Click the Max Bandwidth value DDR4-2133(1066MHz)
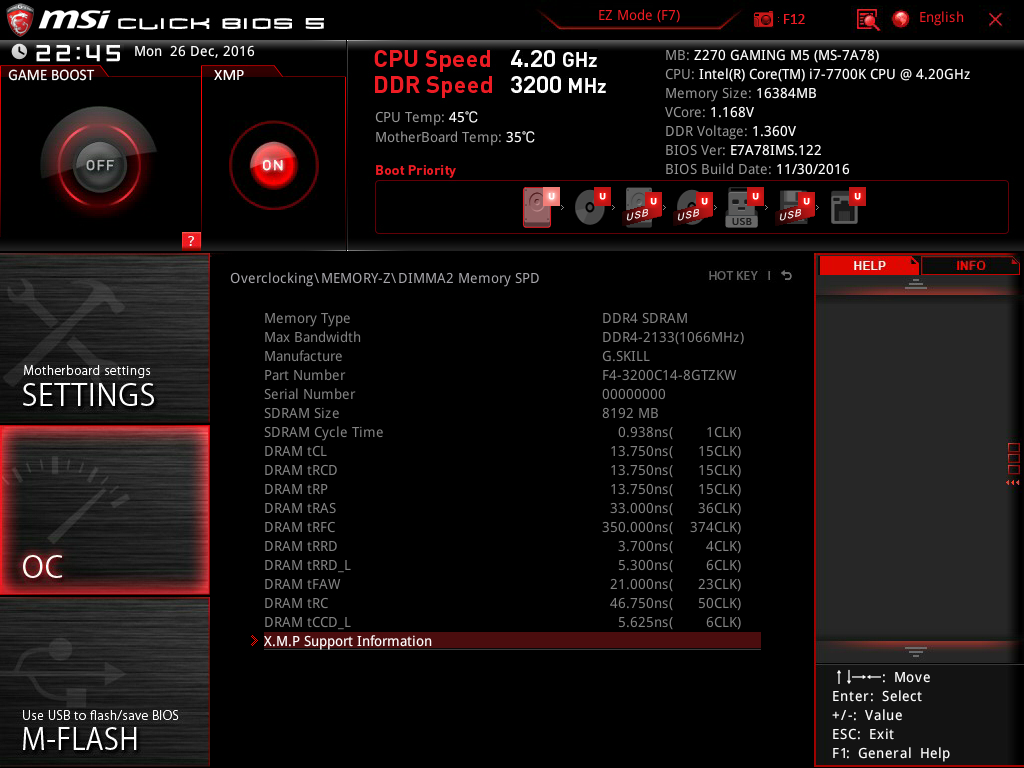 673,337
